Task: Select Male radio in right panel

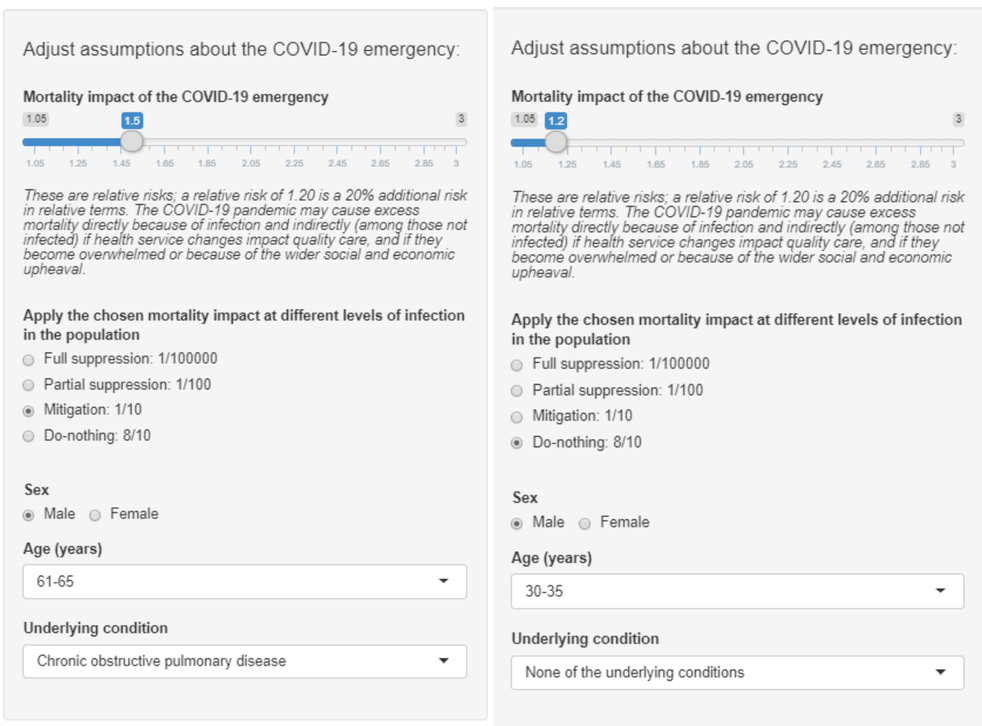Action: [x=517, y=523]
